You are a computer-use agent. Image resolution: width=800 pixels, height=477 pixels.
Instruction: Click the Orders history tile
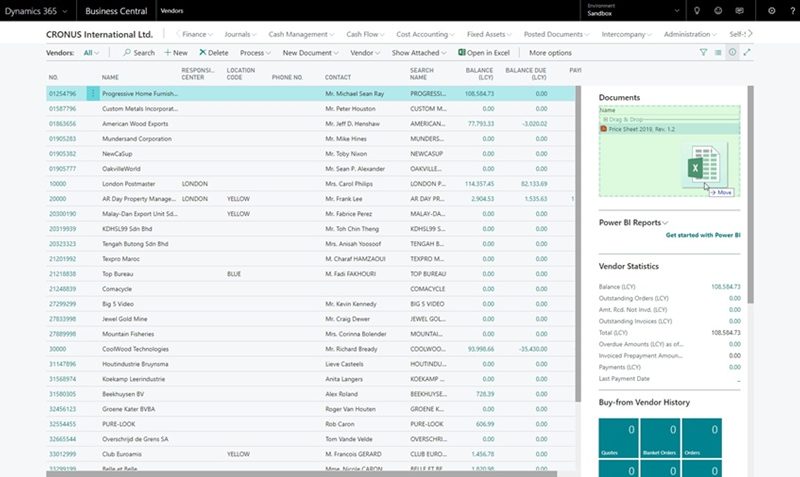click(x=702, y=438)
